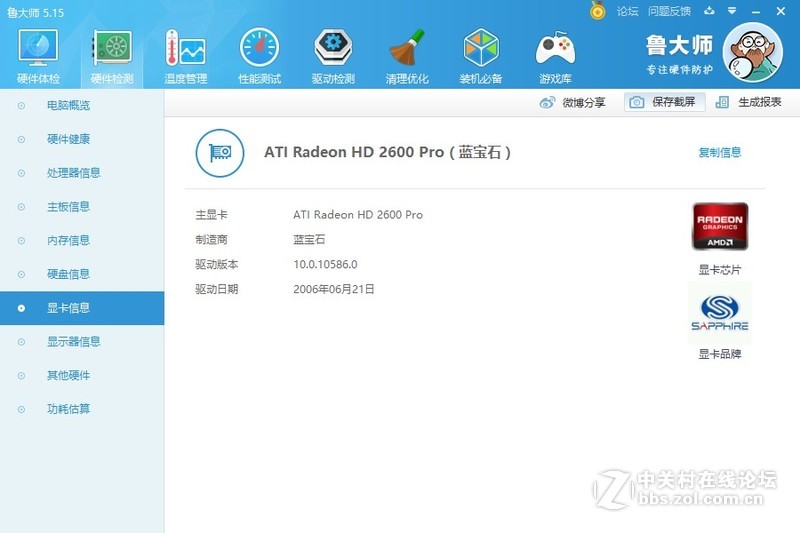Open 驱动检测 driver detection icon
This screenshot has width=800, height=533.
pyautogui.click(x=333, y=56)
